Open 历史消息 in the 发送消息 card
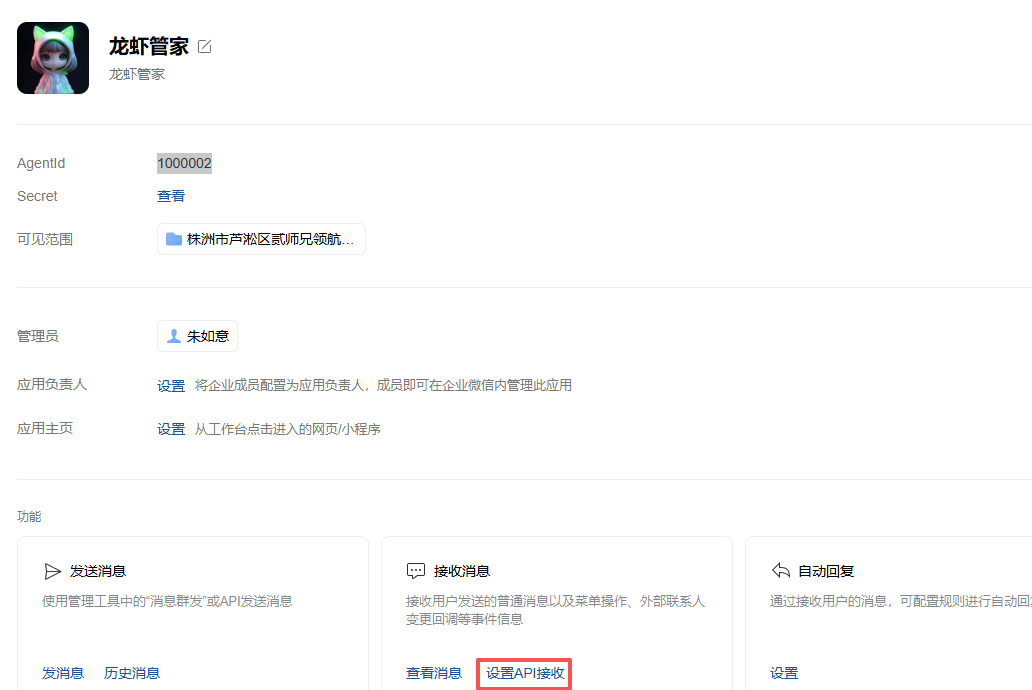The width and height of the screenshot is (1032, 690). 131,673
